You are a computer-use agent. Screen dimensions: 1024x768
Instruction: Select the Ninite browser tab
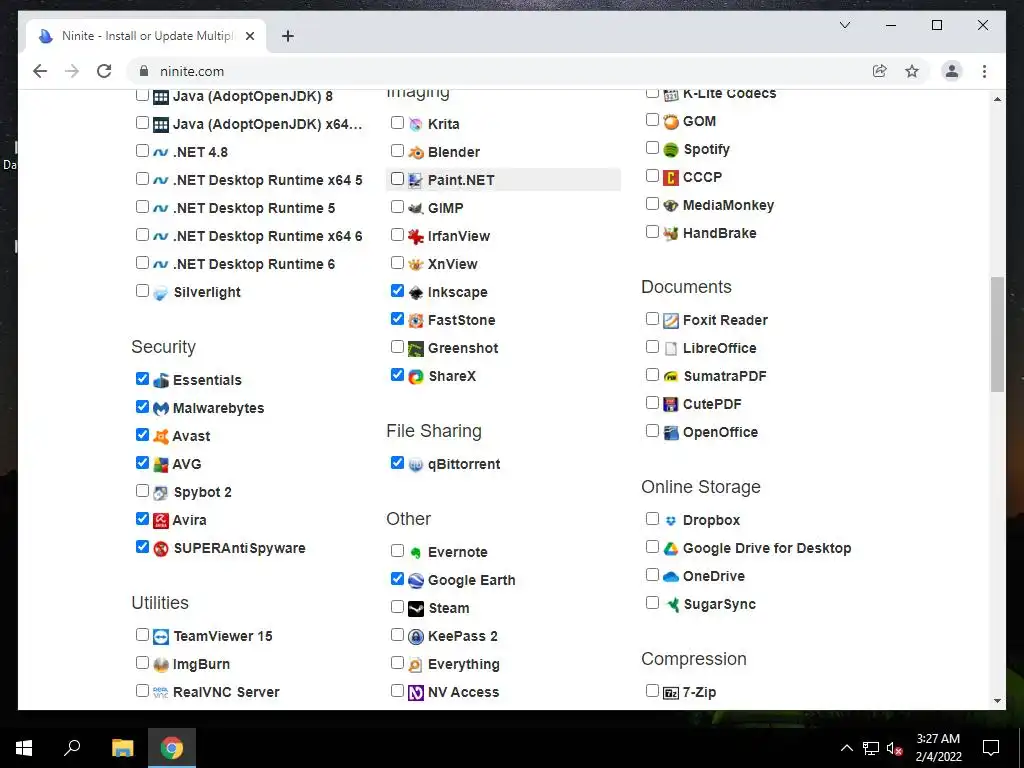click(x=146, y=36)
